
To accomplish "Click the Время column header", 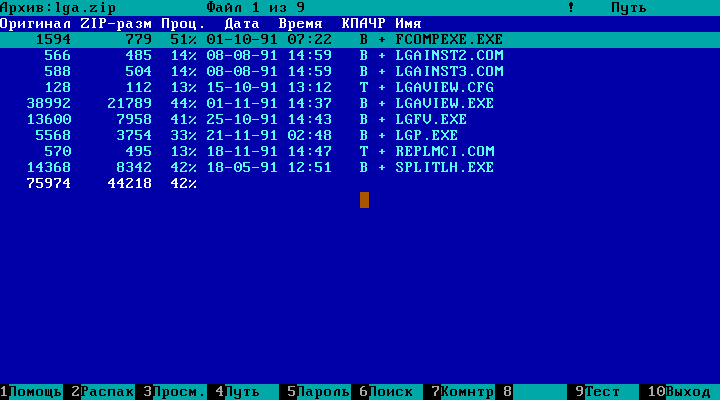I will [x=301, y=24].
